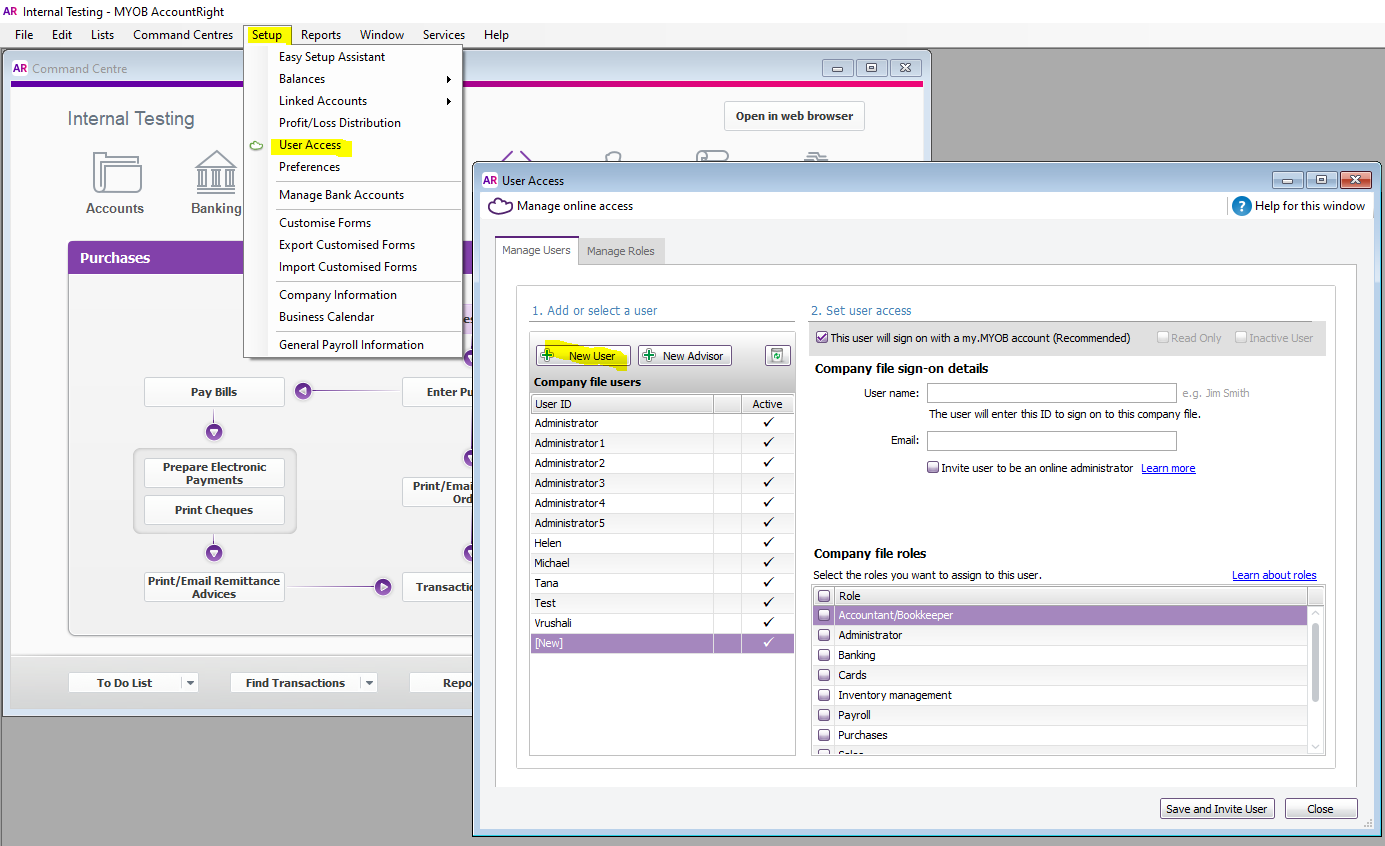Toggle the select-all roles header checkbox
Viewport: 1385px width, 846px height.
[824, 596]
